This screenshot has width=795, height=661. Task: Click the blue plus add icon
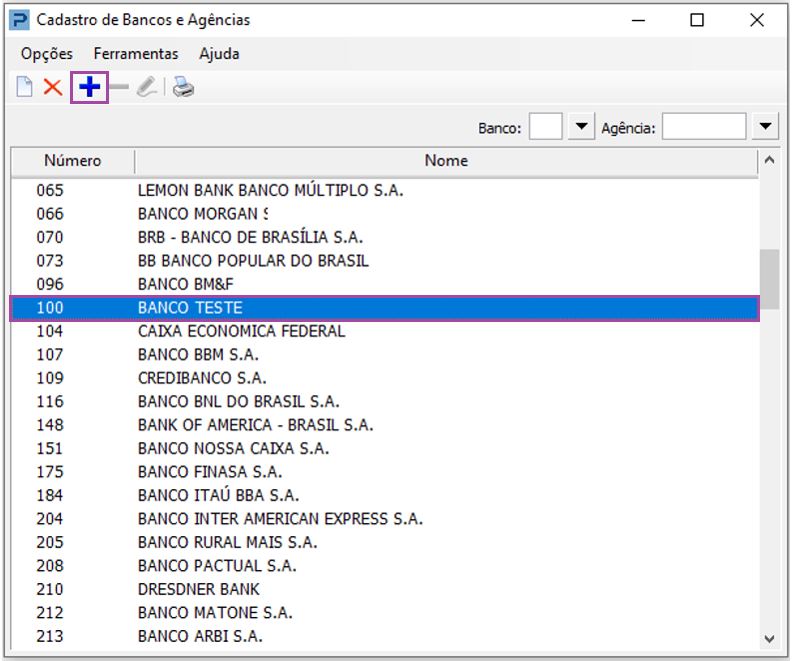click(x=89, y=87)
